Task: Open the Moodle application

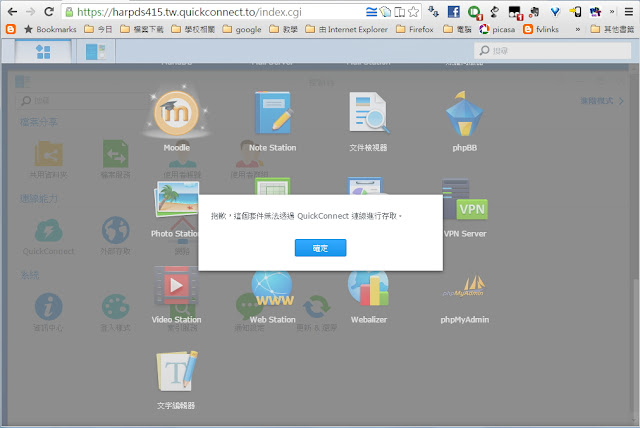Action: click(x=176, y=120)
